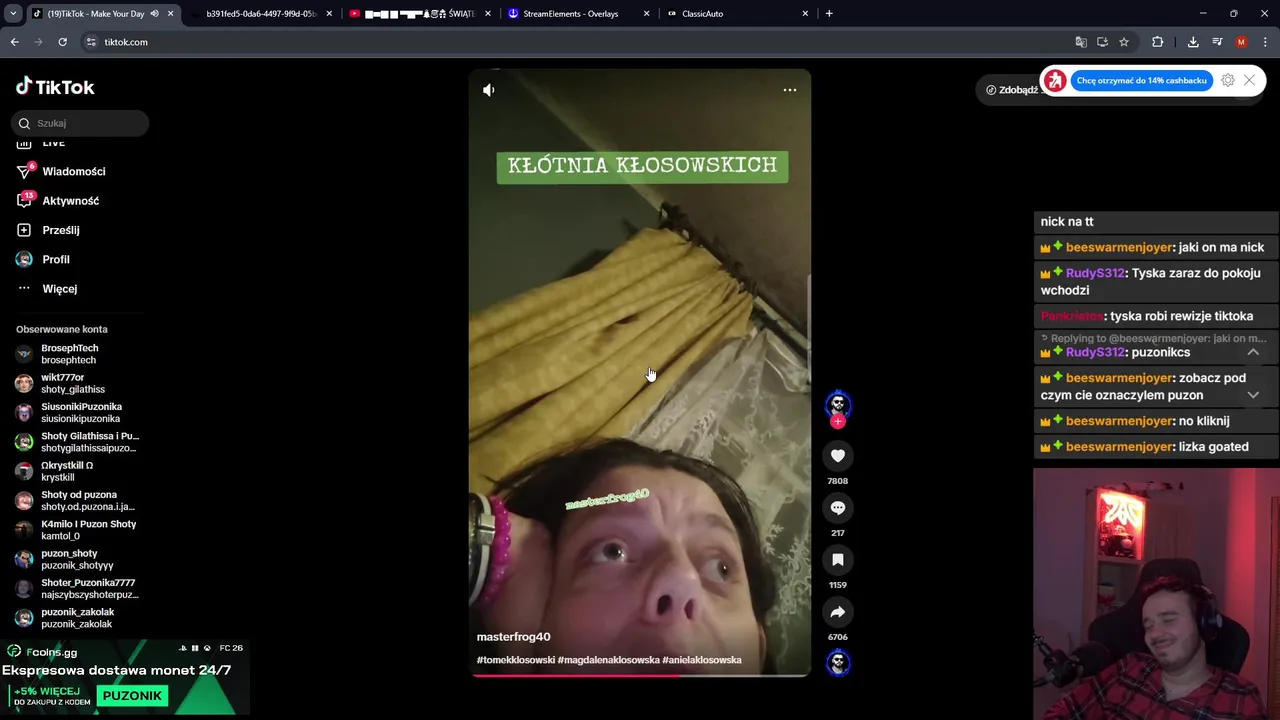Go to Profil in the sidebar
1280x720 pixels.
click(56, 259)
